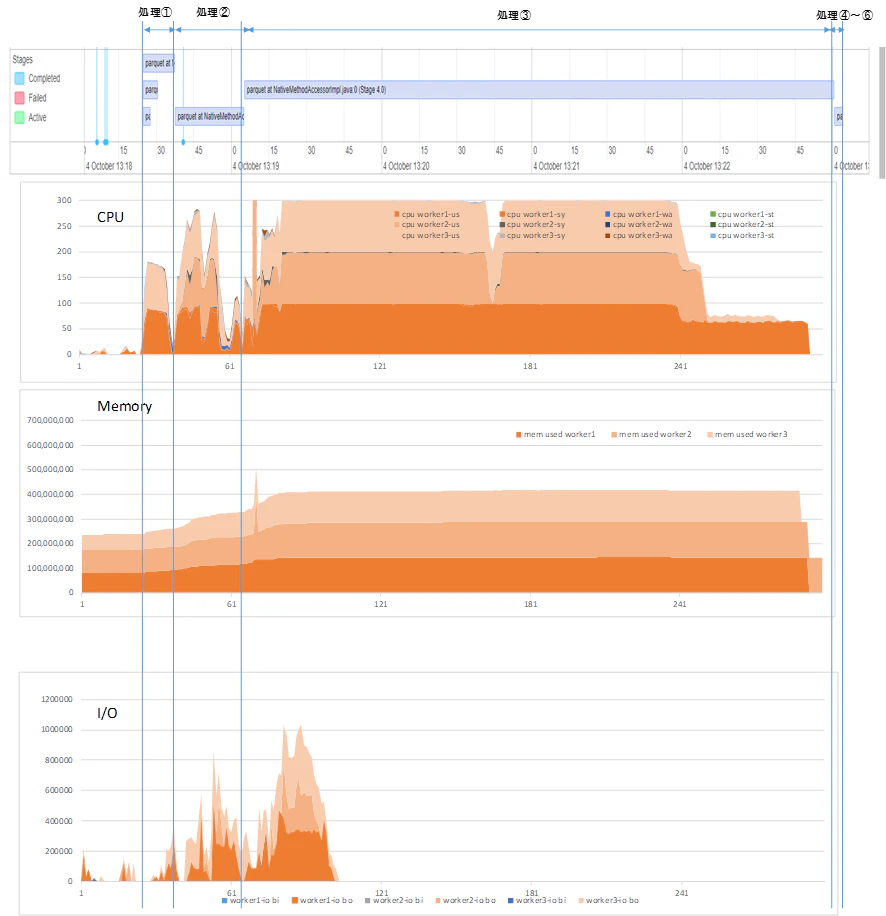Viewport: 886px width, 916px height.
Task: Click the 'cpu worker1-us' legend color swatch
Action: point(397,214)
